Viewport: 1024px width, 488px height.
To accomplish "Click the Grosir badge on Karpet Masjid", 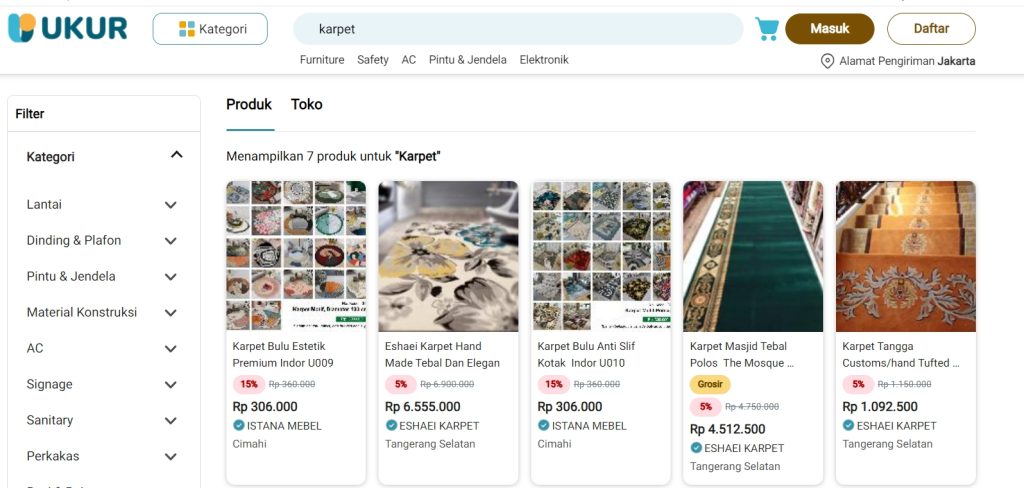I will coord(710,384).
